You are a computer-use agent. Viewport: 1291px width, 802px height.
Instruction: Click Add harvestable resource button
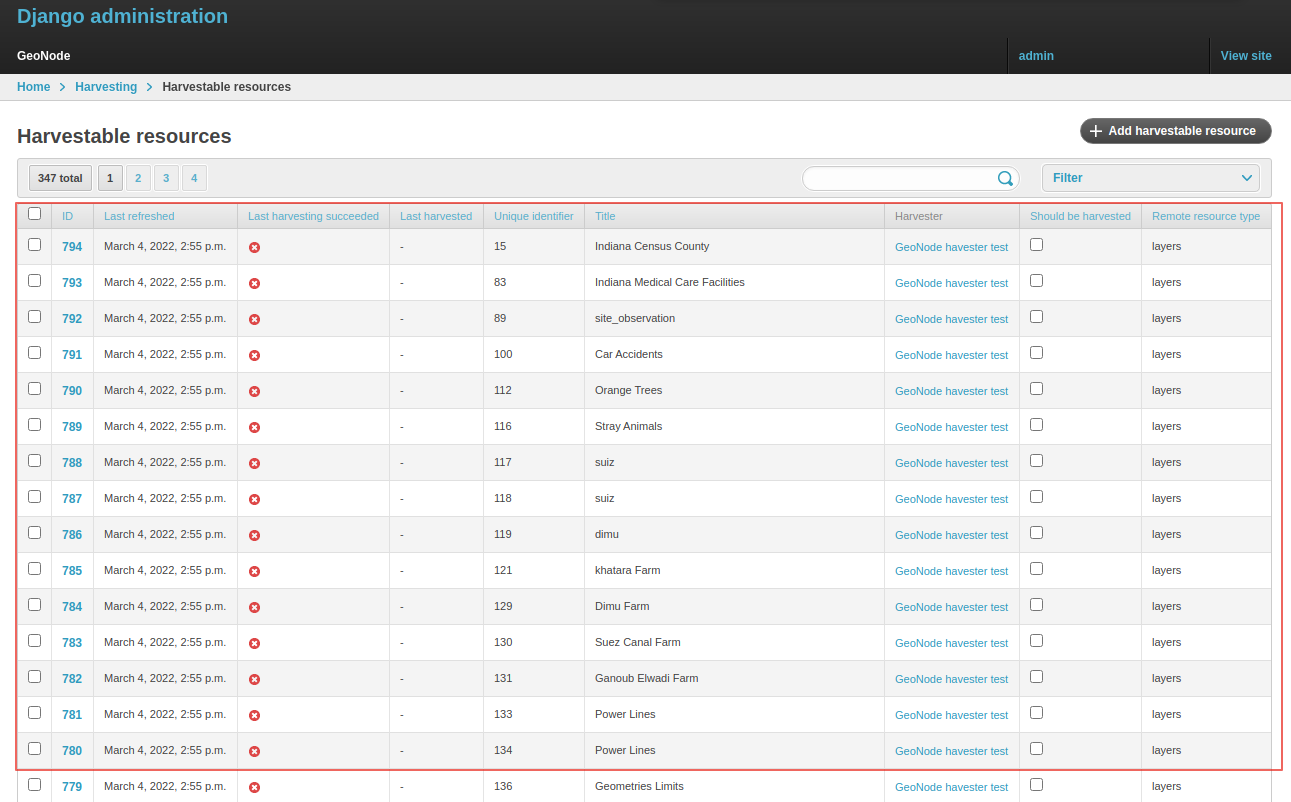tap(1175, 131)
